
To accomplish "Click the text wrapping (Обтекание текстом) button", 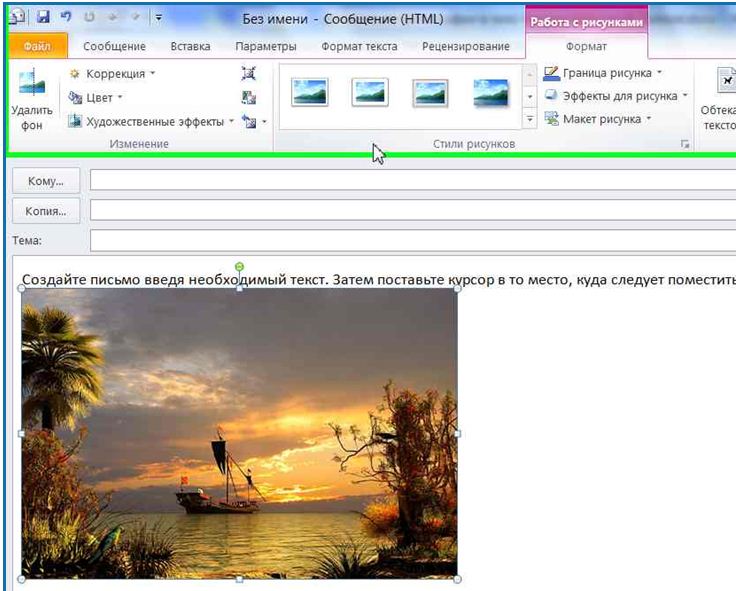I will pos(717,100).
